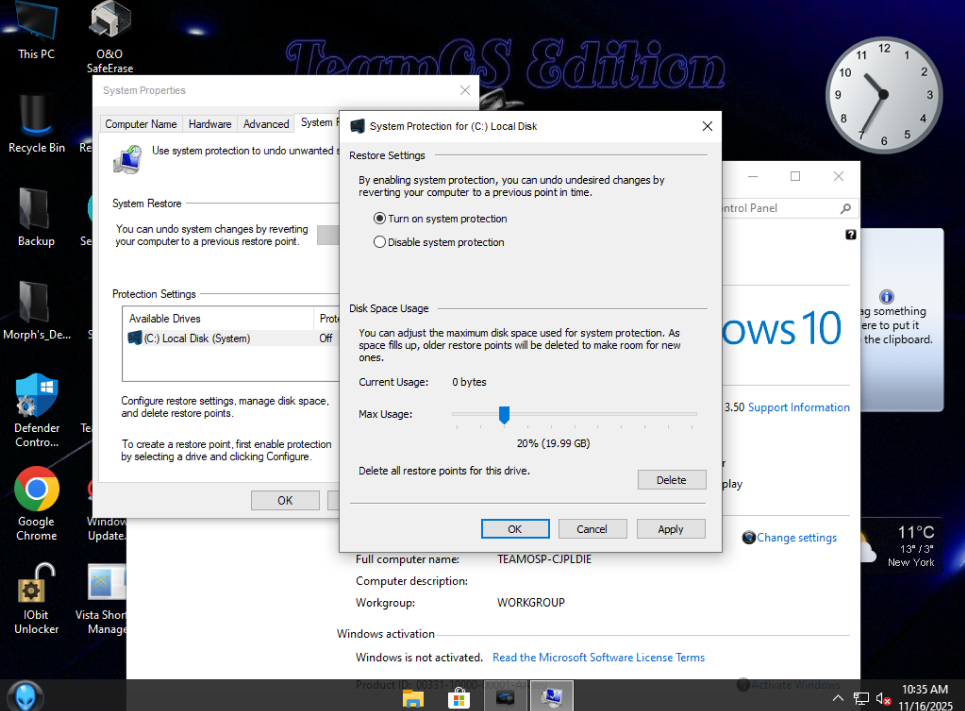Open Vista Shortcut Manager icon

[102, 598]
